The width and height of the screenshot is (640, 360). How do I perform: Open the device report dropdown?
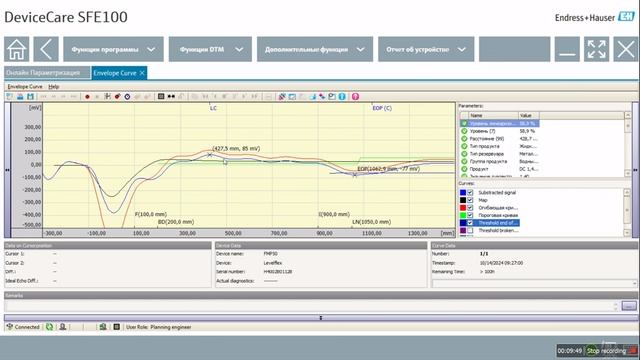pyautogui.click(x=426, y=49)
